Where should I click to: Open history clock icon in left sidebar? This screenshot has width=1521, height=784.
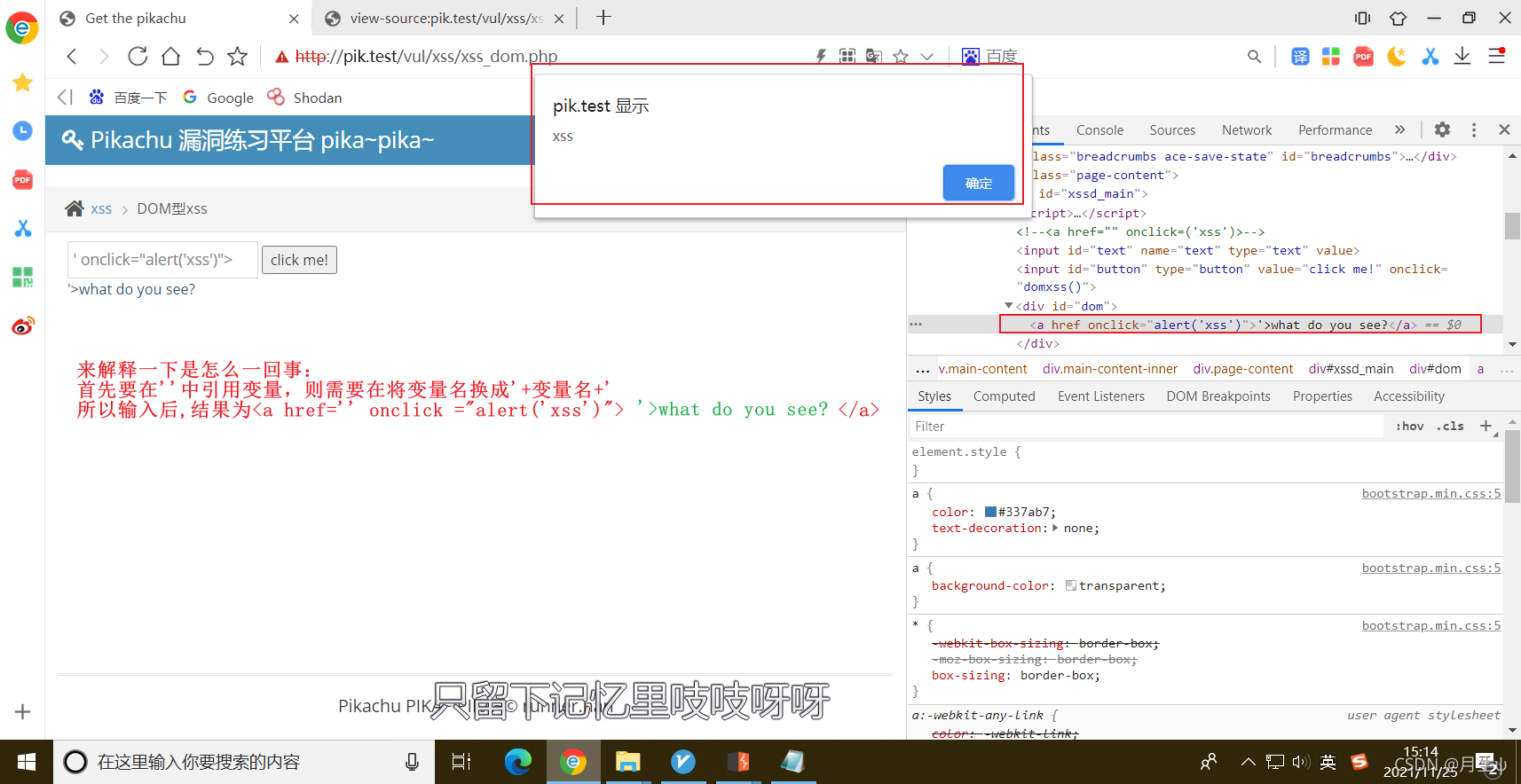[22, 131]
